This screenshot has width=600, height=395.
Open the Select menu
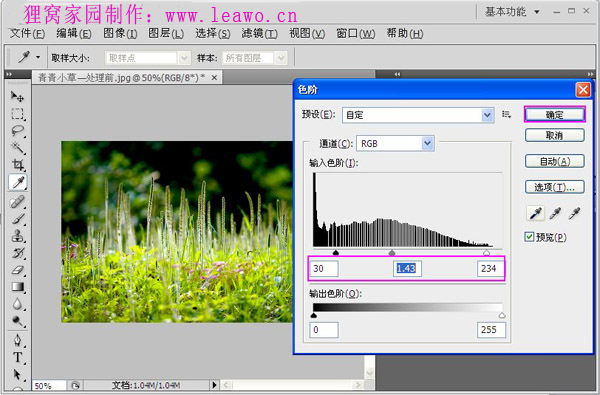[x=213, y=34]
